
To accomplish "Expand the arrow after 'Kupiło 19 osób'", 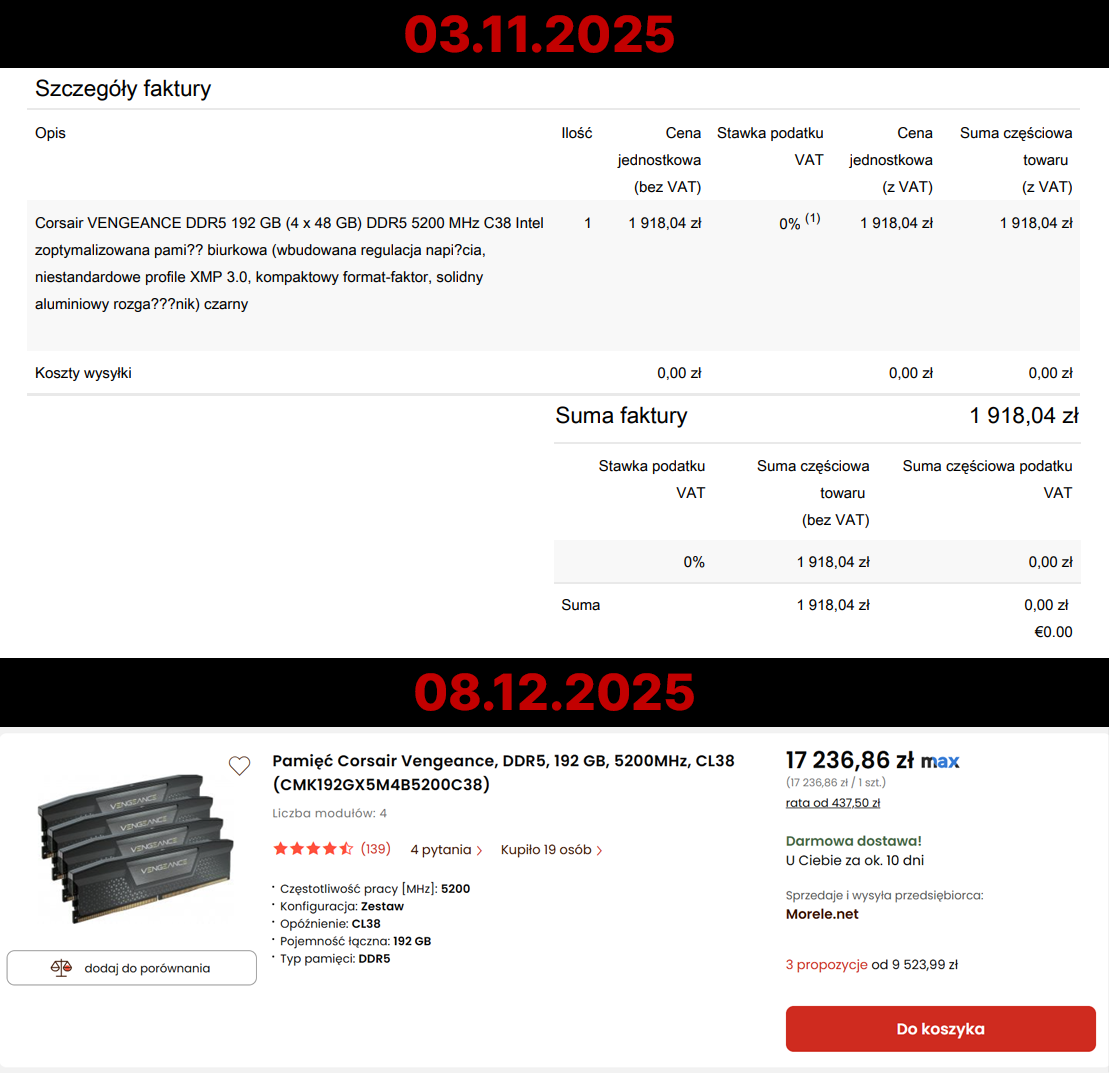I will [599, 850].
